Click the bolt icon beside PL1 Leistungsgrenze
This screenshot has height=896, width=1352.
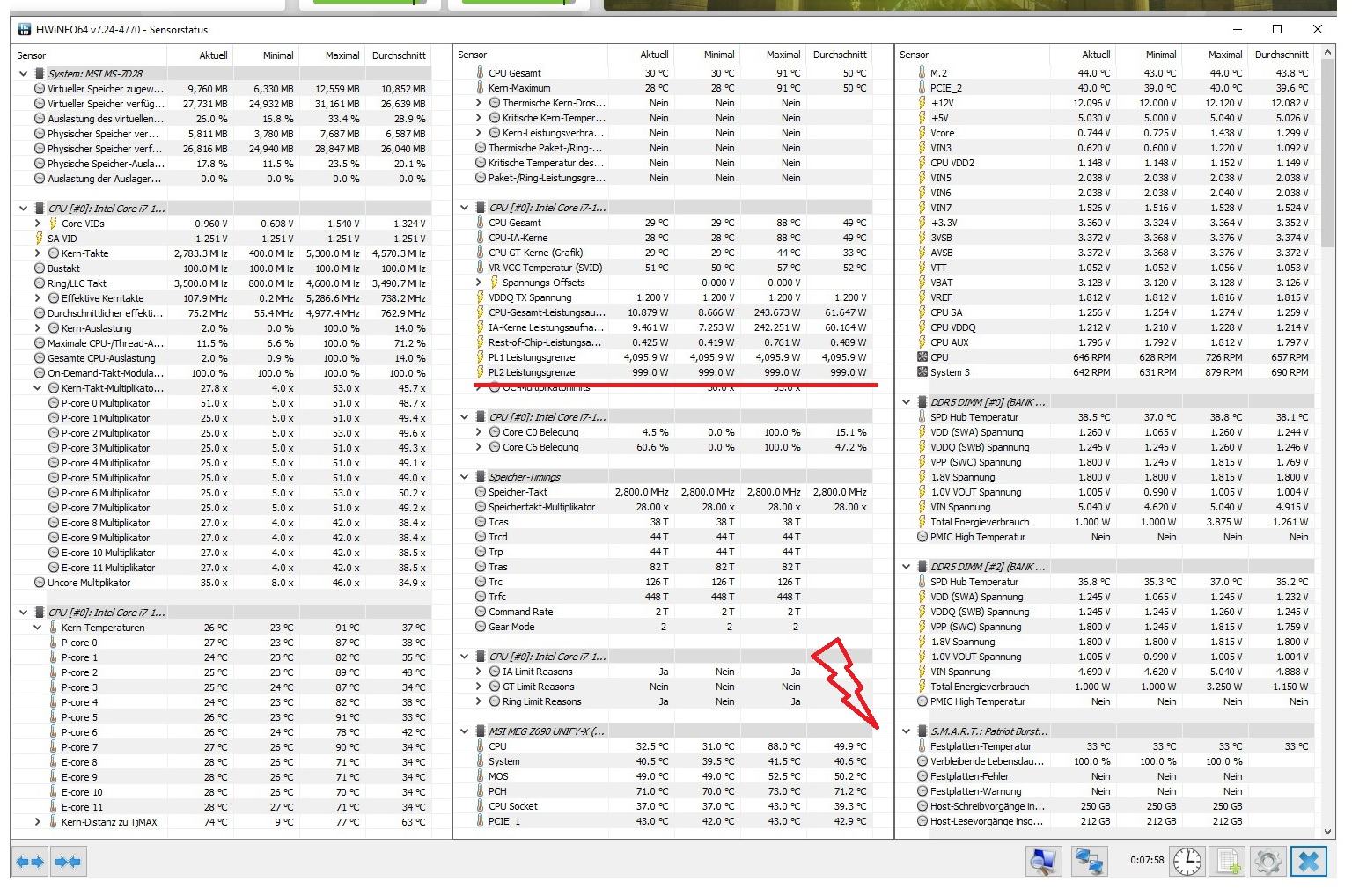[x=481, y=357]
